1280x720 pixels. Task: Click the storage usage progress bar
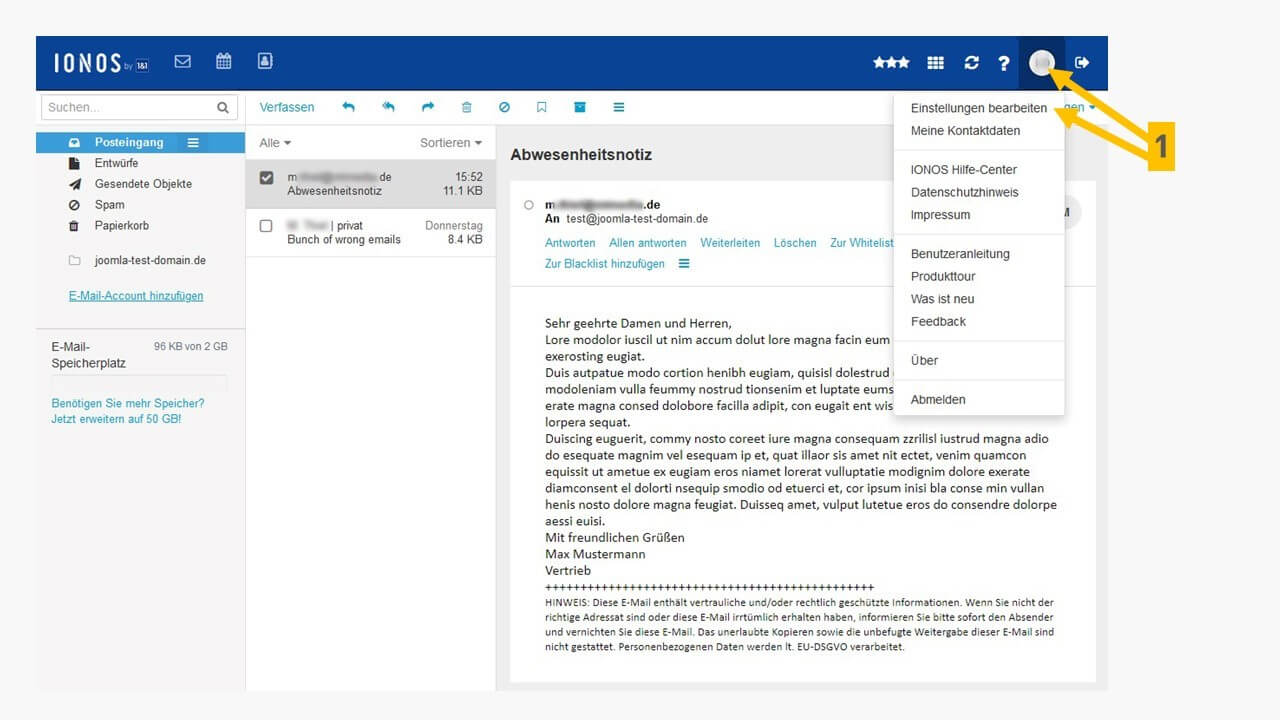[x=139, y=383]
